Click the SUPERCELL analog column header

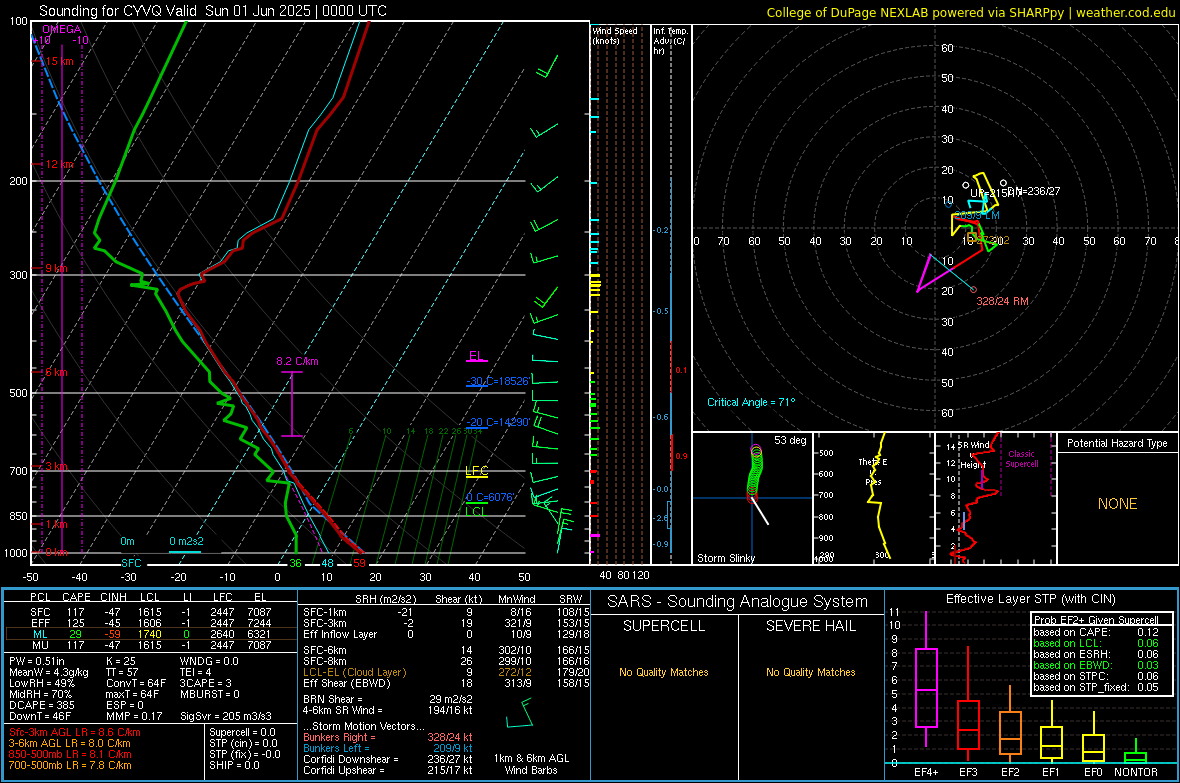click(x=664, y=626)
